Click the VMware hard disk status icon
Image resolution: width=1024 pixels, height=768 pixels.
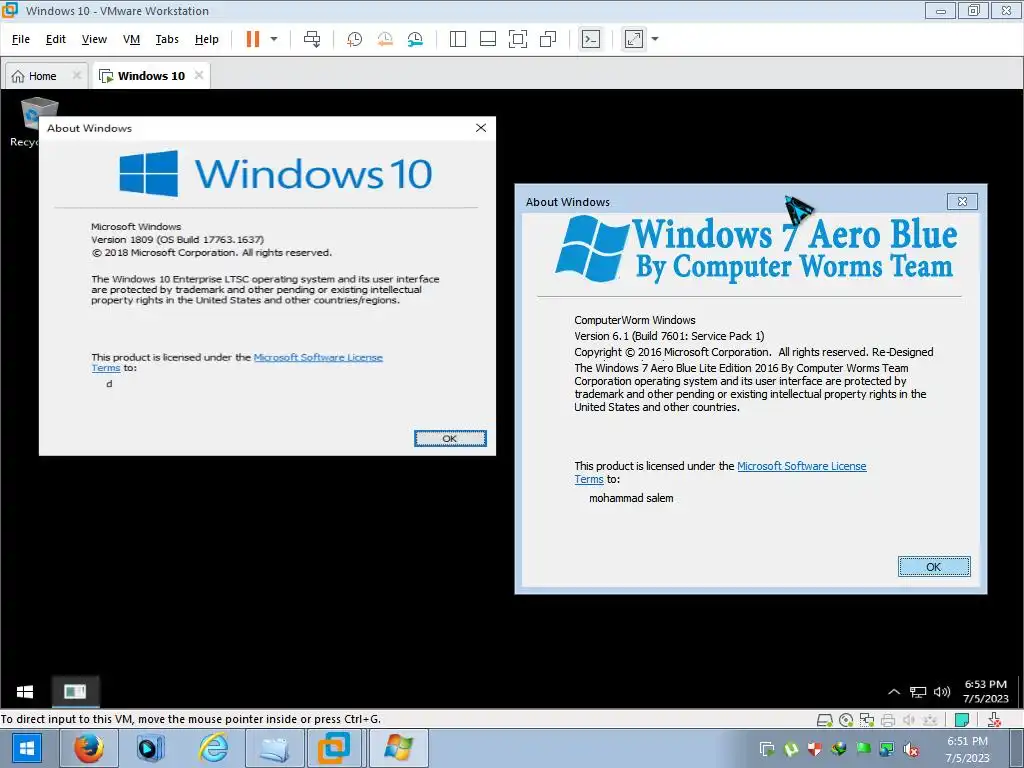(x=824, y=720)
